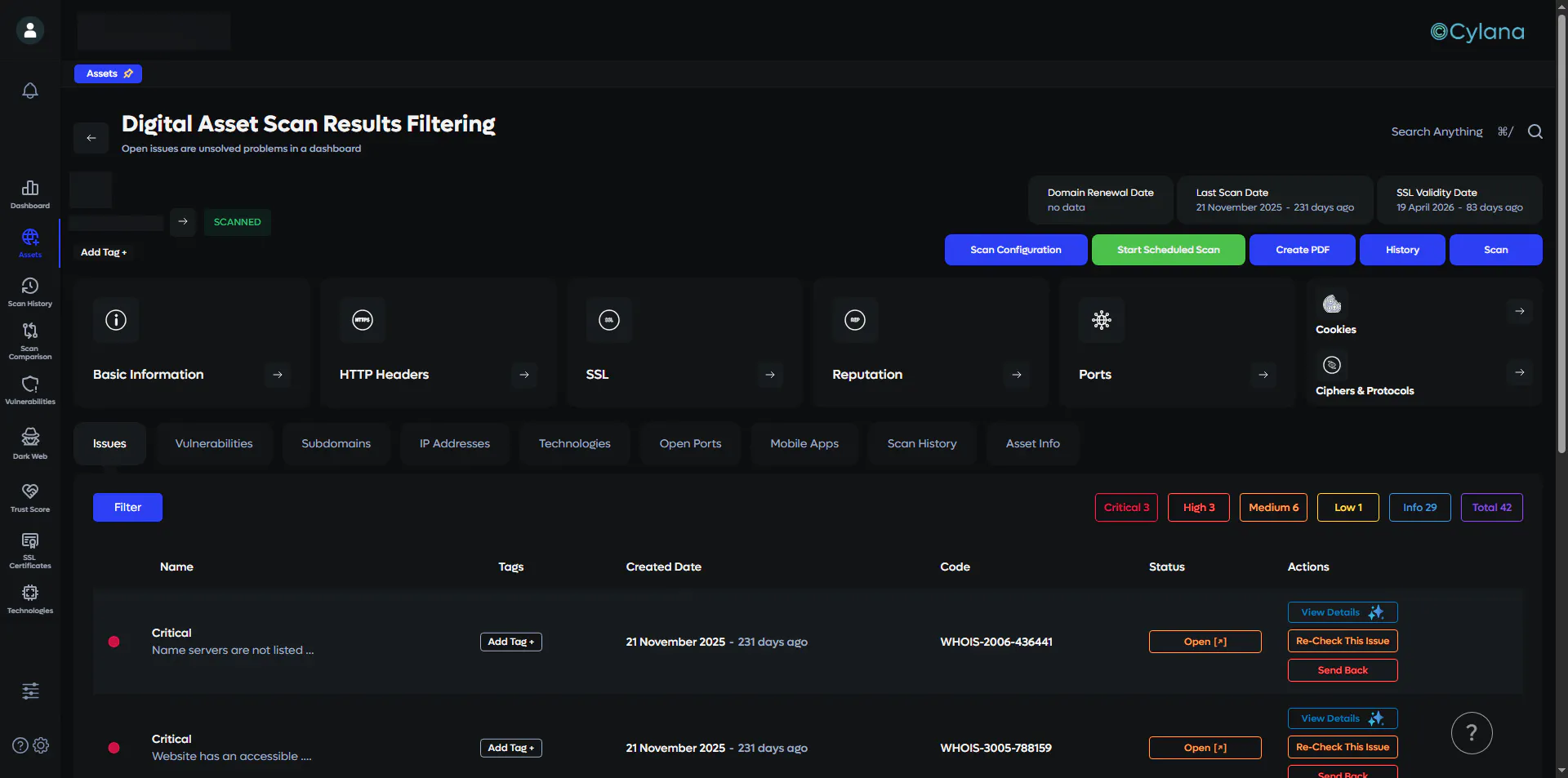1568x778 pixels.
Task: Expand Reputation via its arrow
Action: (1017, 375)
